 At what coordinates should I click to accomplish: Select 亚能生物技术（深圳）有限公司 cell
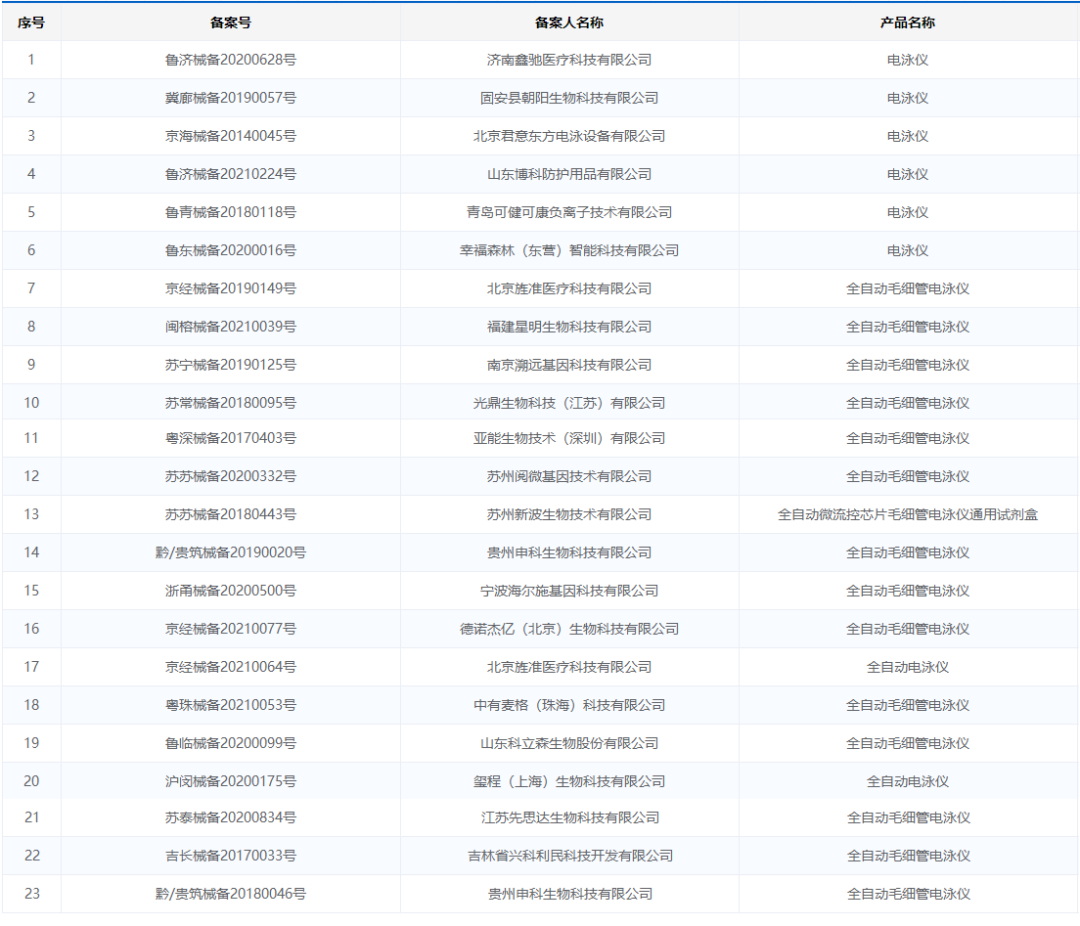click(569, 438)
